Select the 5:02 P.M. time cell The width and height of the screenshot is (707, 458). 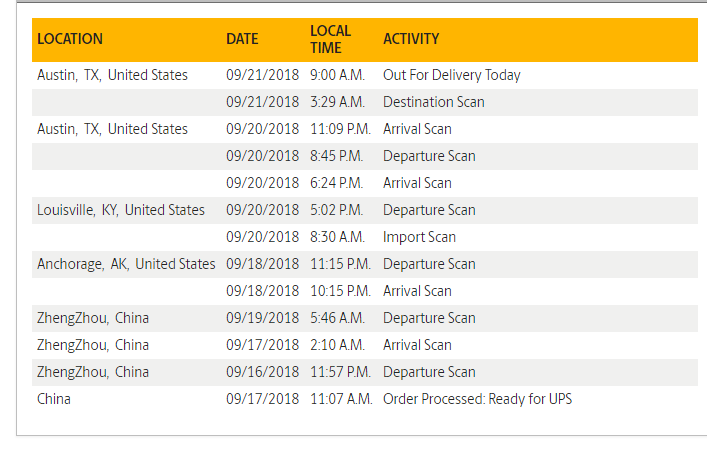pyautogui.click(x=336, y=210)
